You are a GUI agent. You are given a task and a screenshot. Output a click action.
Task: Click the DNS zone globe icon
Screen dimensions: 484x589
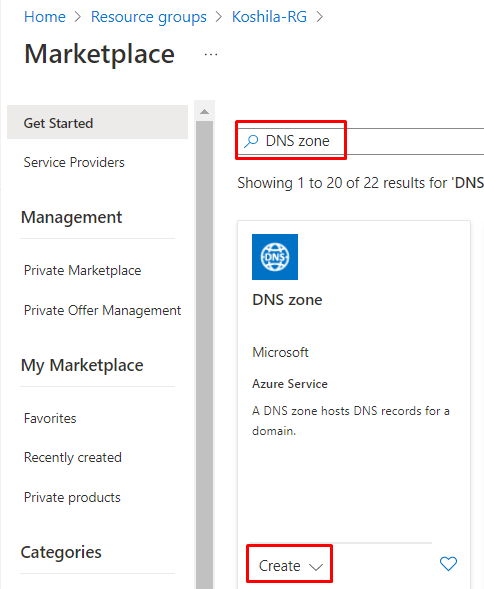(275, 257)
